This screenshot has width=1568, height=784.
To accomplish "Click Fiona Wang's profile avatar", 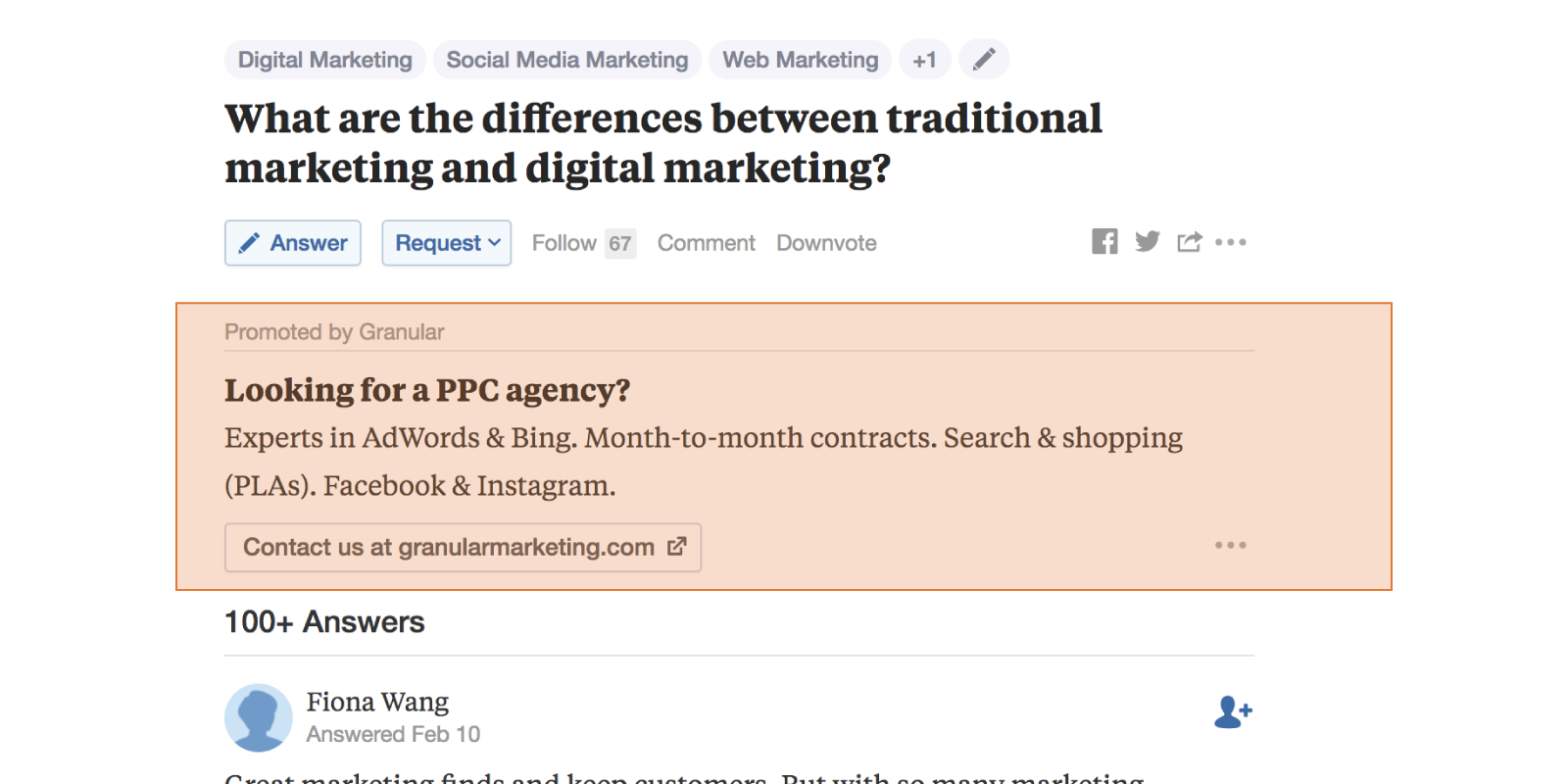I will point(259,718).
